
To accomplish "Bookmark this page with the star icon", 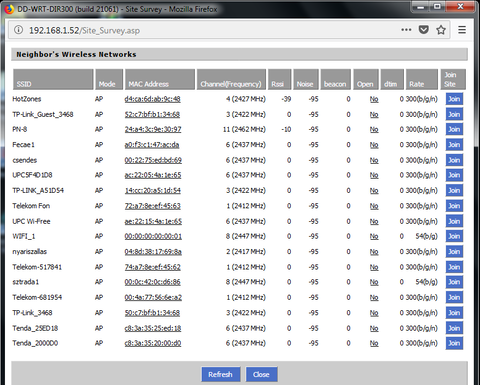I will click(441, 30).
